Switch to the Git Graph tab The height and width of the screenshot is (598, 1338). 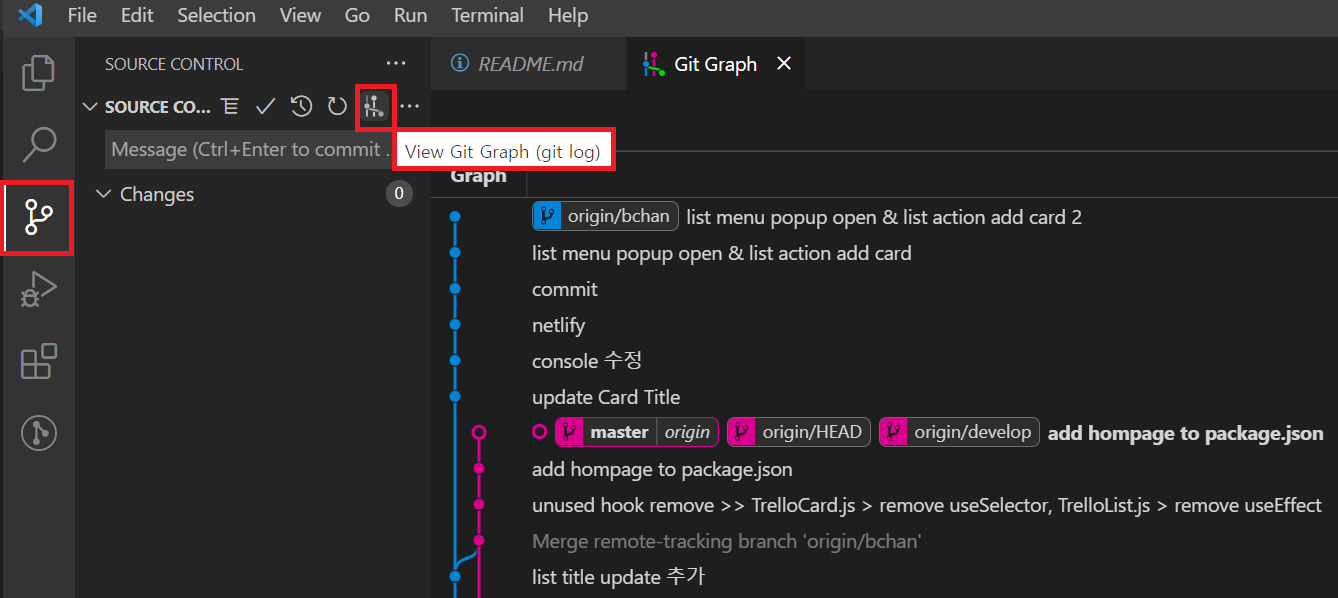tap(716, 64)
